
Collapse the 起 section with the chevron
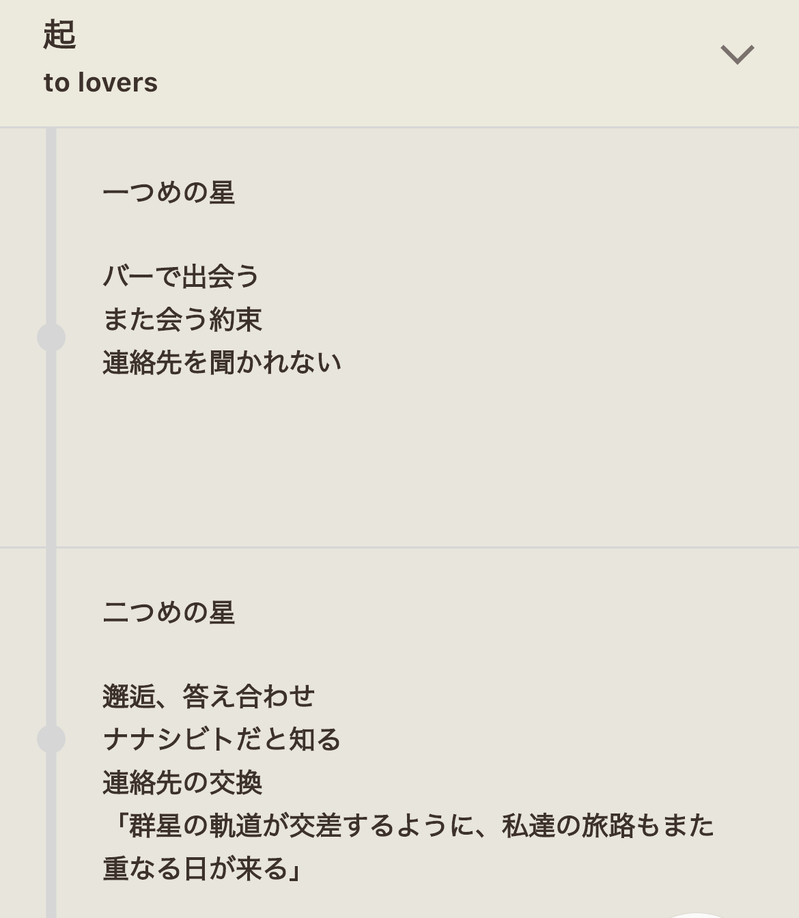click(737, 54)
